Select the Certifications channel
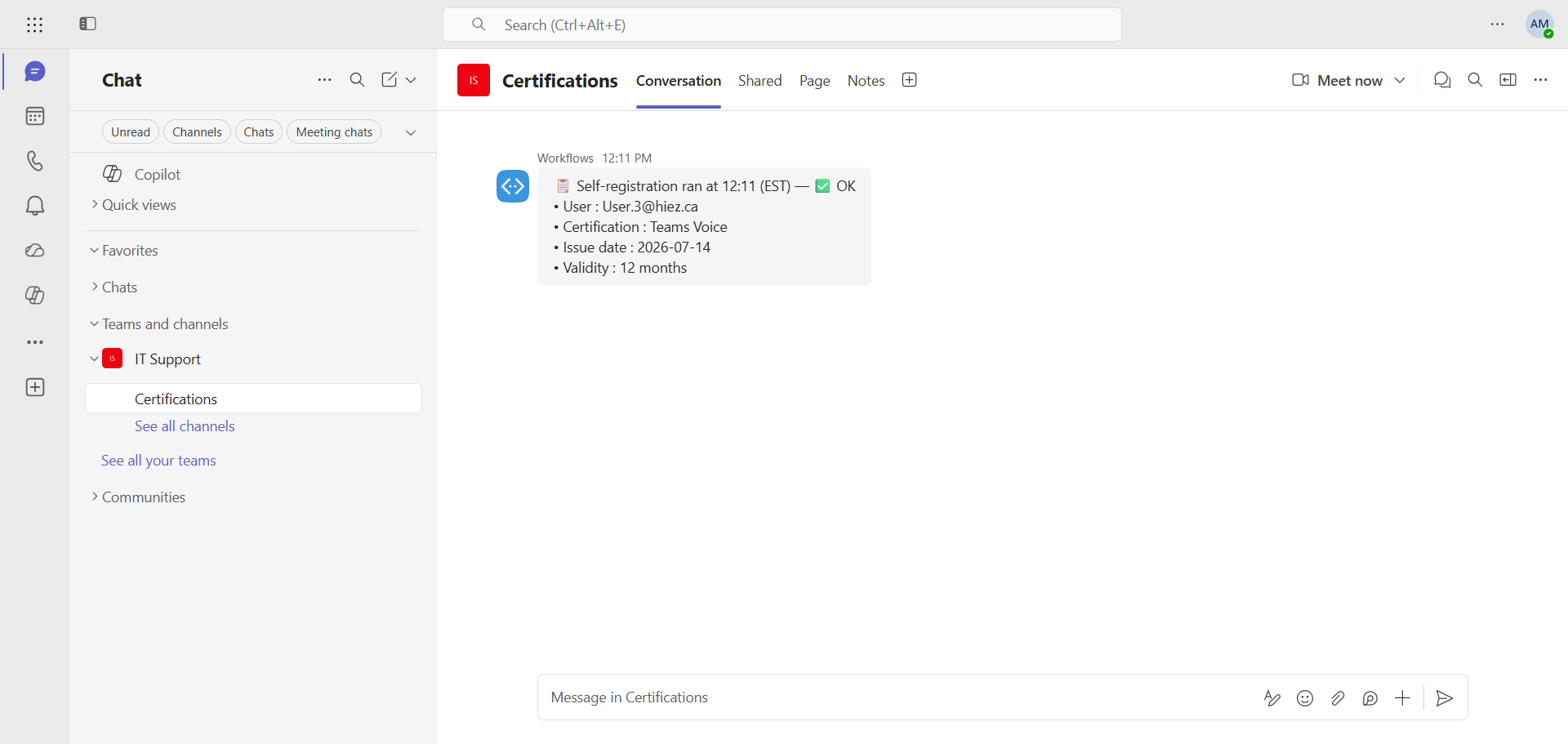The width and height of the screenshot is (1568, 744). tap(253, 399)
